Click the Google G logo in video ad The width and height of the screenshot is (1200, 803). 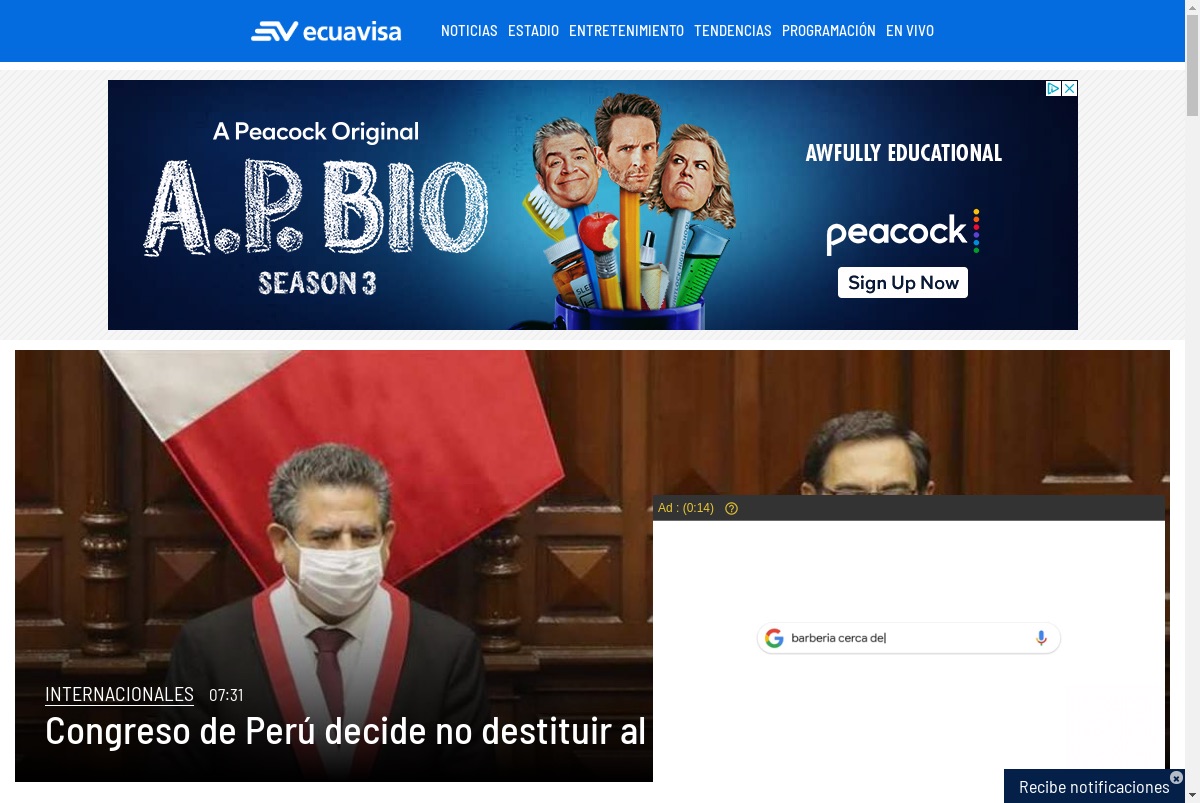[x=774, y=638]
